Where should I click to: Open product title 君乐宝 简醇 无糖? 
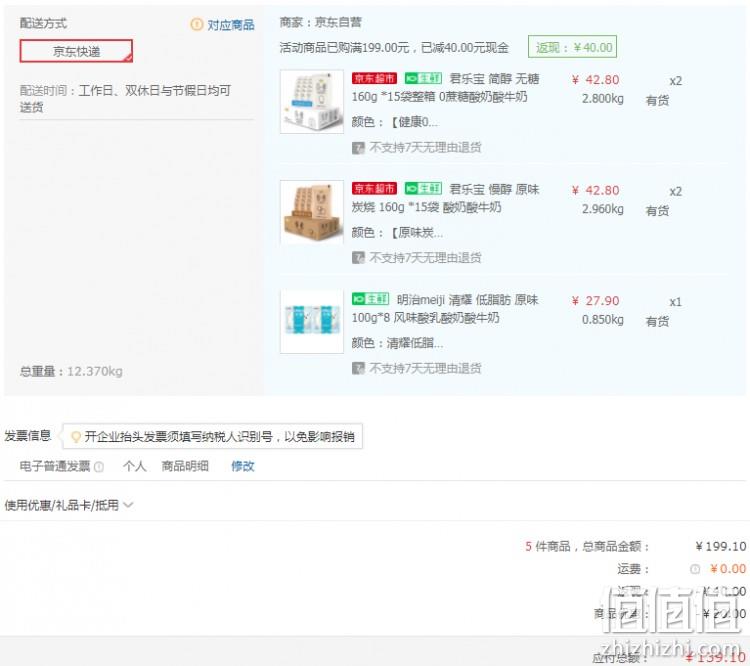pyautogui.click(x=446, y=88)
